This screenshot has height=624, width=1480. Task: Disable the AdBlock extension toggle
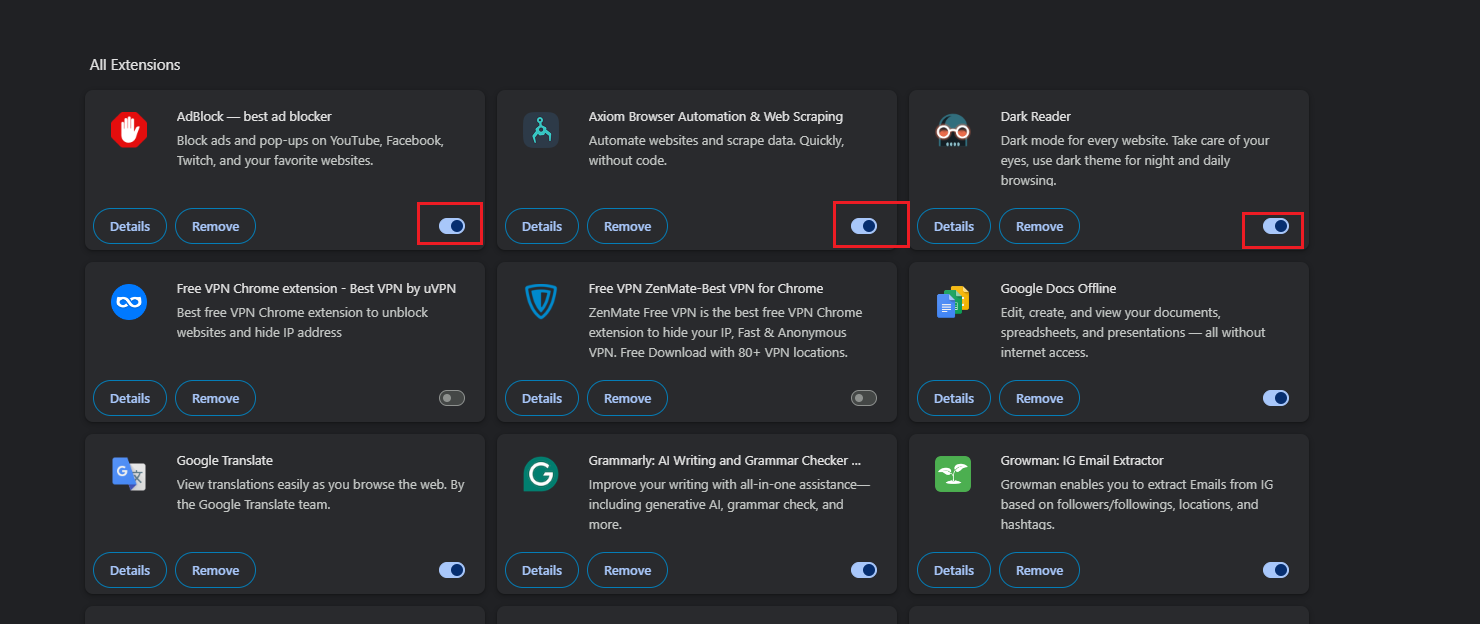point(452,226)
